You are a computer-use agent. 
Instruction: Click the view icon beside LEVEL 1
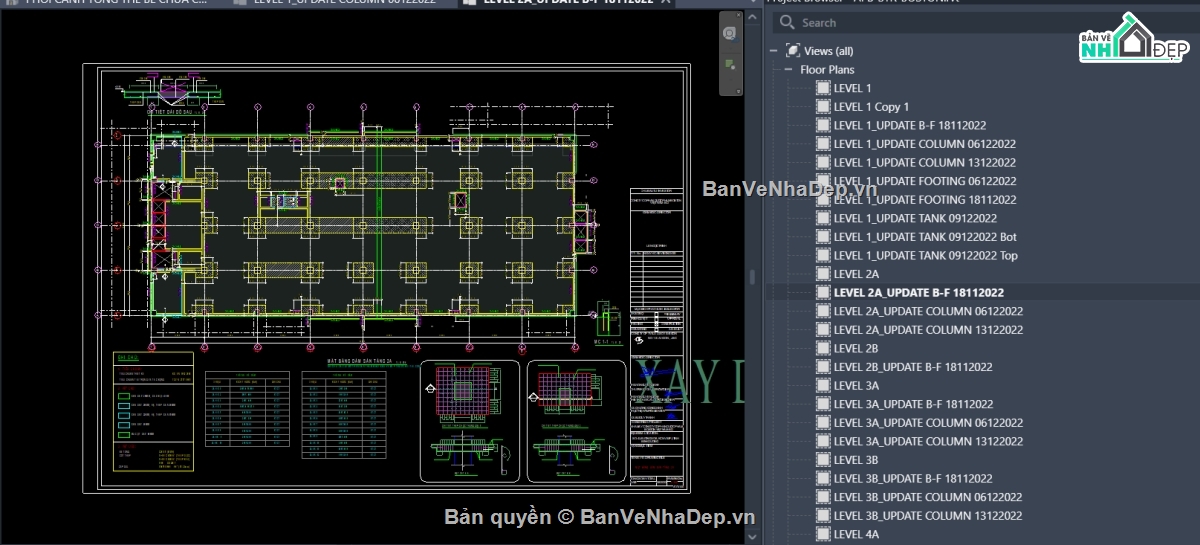pyautogui.click(x=823, y=88)
